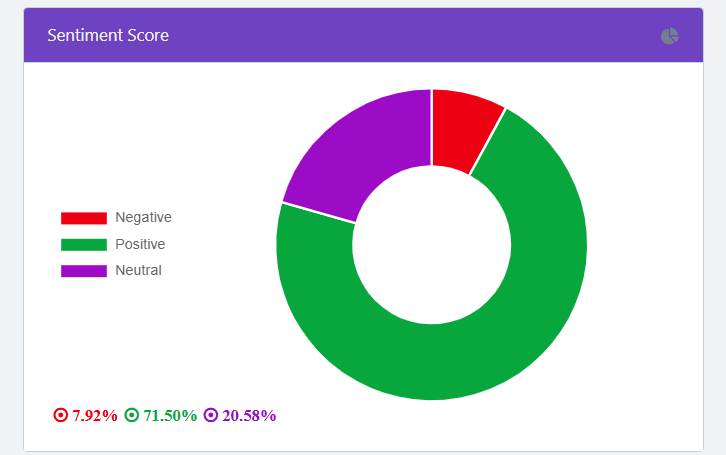Click the red target icon beside 7.92%
Image resolution: width=726 pixels, height=455 pixels.
[61, 415]
